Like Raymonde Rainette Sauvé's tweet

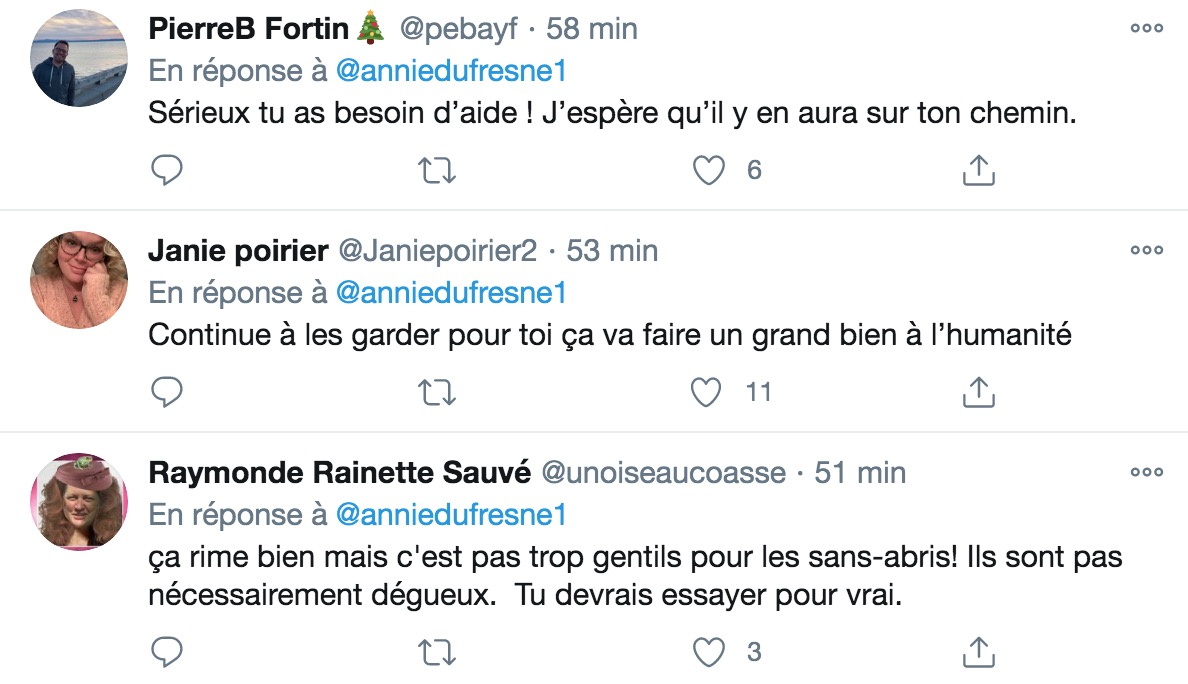[x=708, y=652]
